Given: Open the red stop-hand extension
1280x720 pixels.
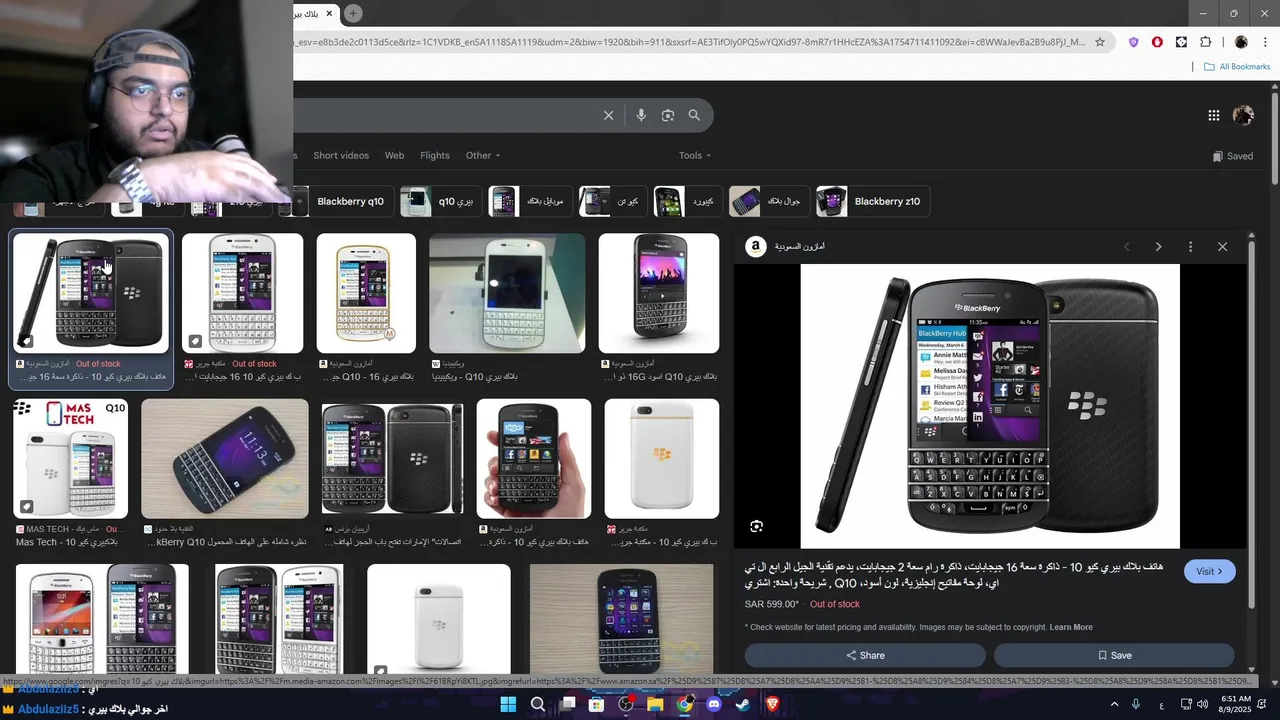Looking at the screenshot, I should tap(1157, 42).
